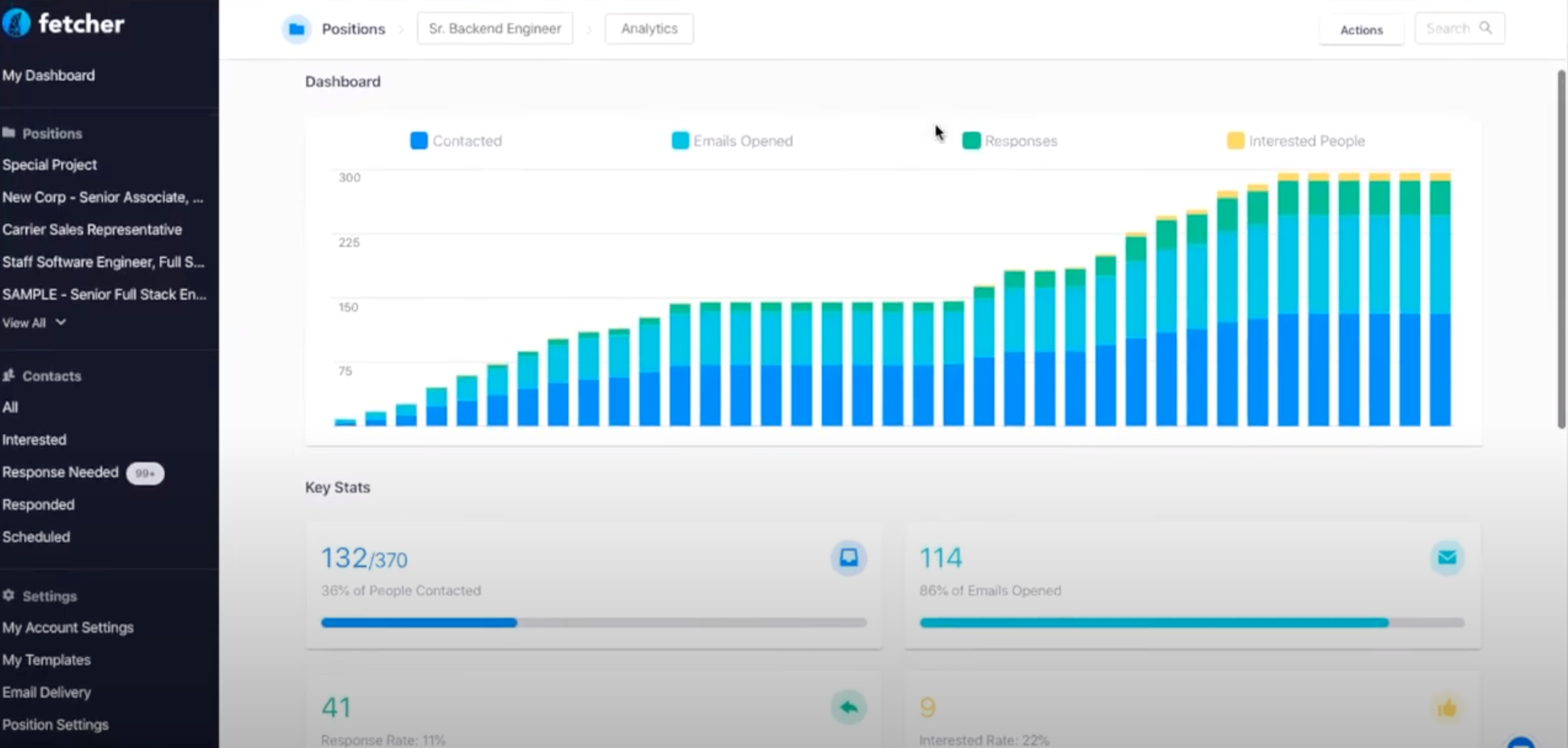Click the fetcher logo icon
The width and height of the screenshot is (1568, 748).
click(x=16, y=24)
